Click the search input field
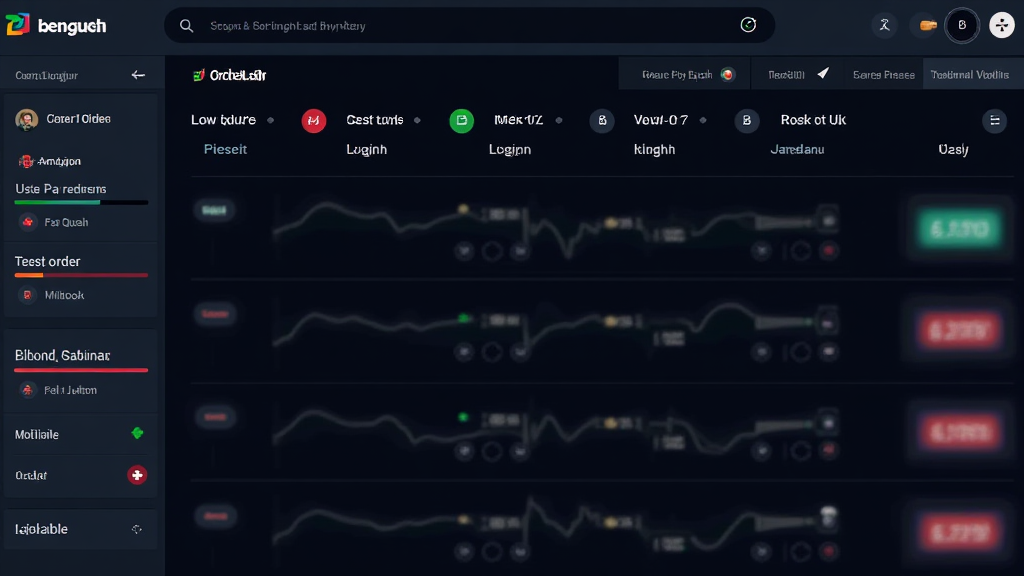This screenshot has width=1024, height=576. tap(460, 26)
